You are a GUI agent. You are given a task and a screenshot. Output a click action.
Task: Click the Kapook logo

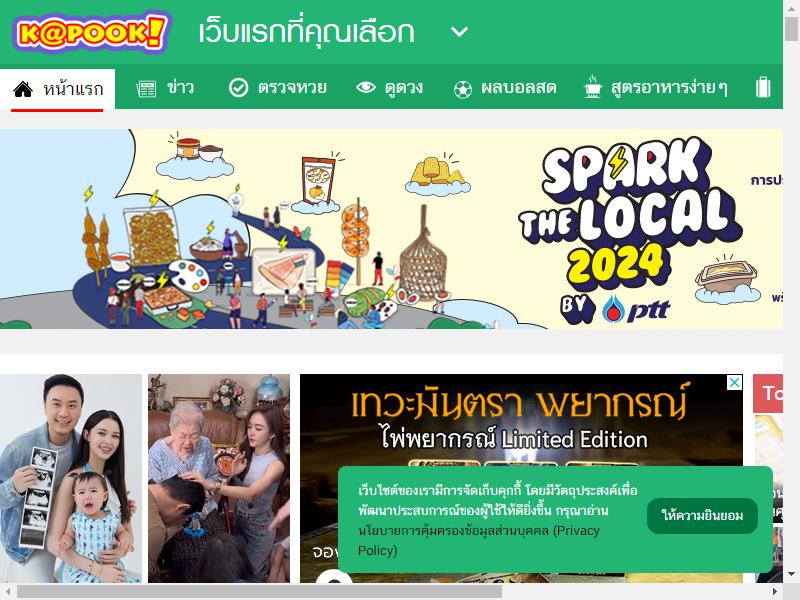pos(91,33)
